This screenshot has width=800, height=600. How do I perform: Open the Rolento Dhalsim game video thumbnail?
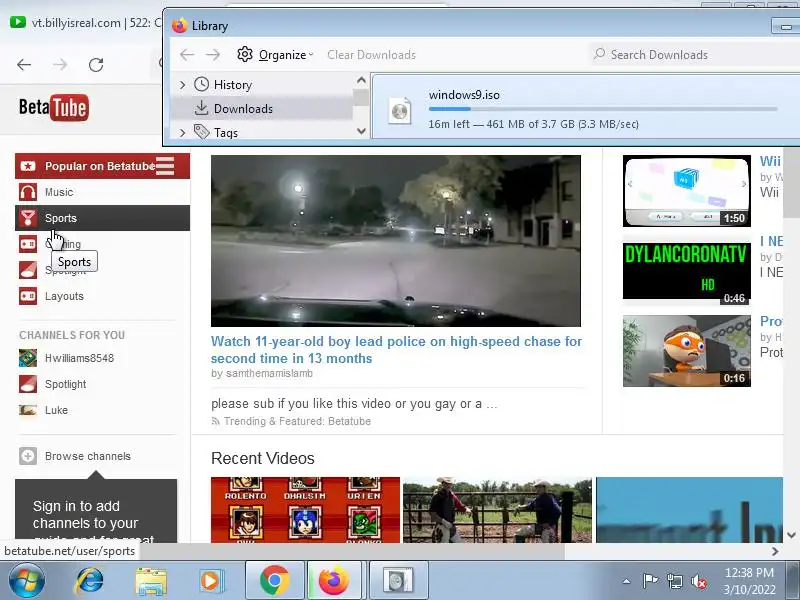coord(306,510)
